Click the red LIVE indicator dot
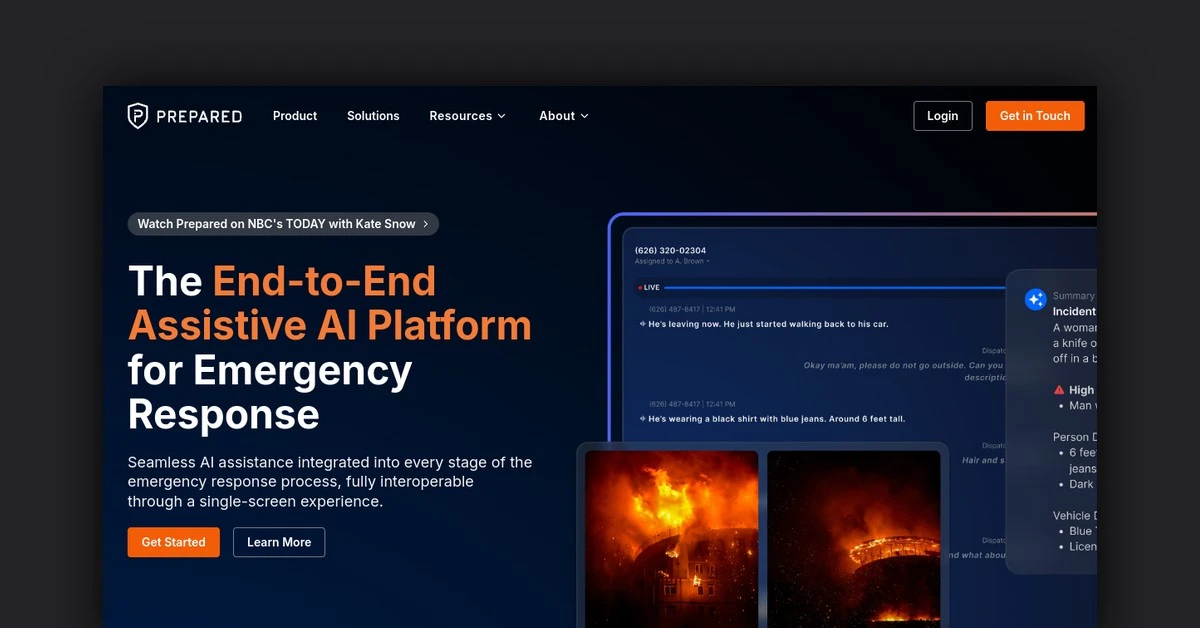This screenshot has height=628, width=1200. [640, 288]
